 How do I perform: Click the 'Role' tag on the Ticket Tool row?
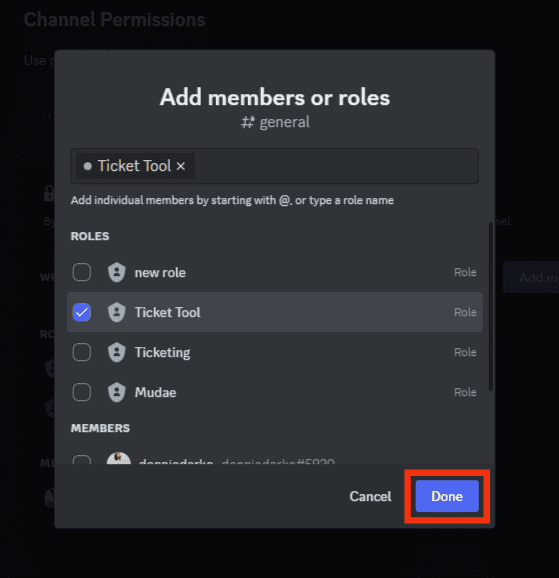465,312
